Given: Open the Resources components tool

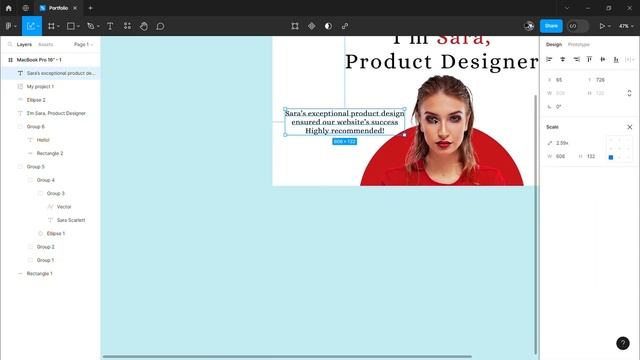Looking at the screenshot, I should 127,26.
